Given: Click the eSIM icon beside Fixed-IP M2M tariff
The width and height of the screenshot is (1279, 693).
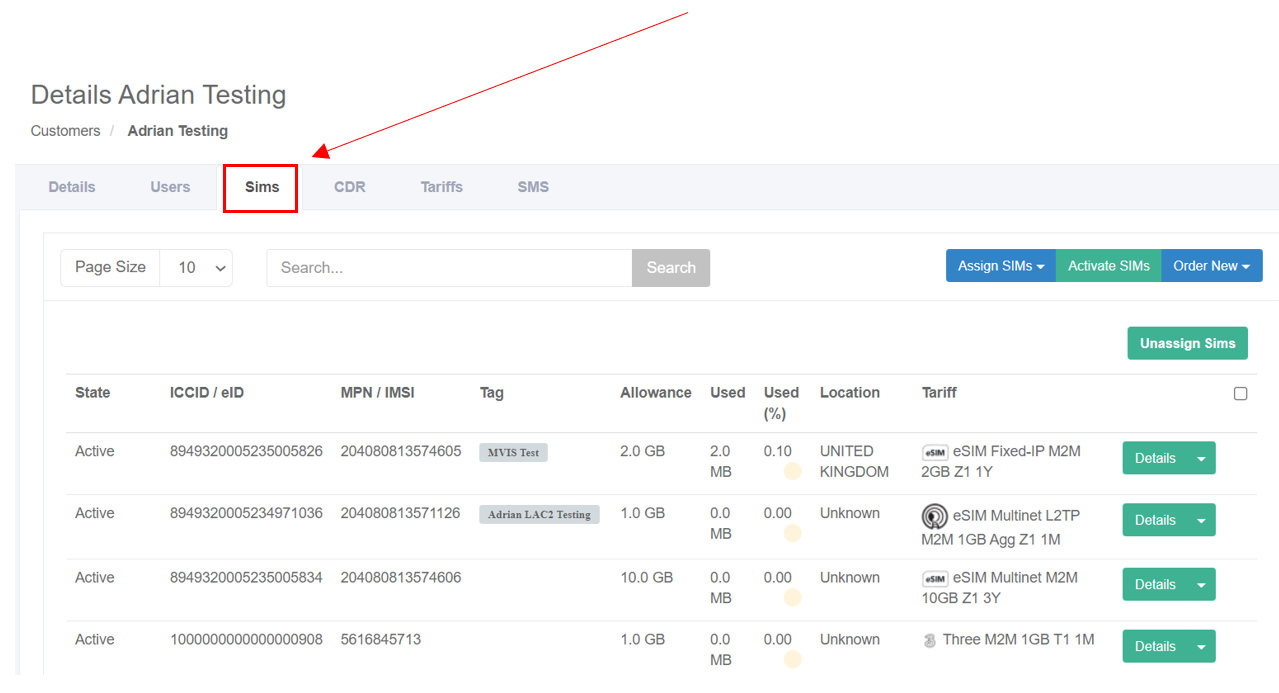Looking at the screenshot, I should pos(935,452).
